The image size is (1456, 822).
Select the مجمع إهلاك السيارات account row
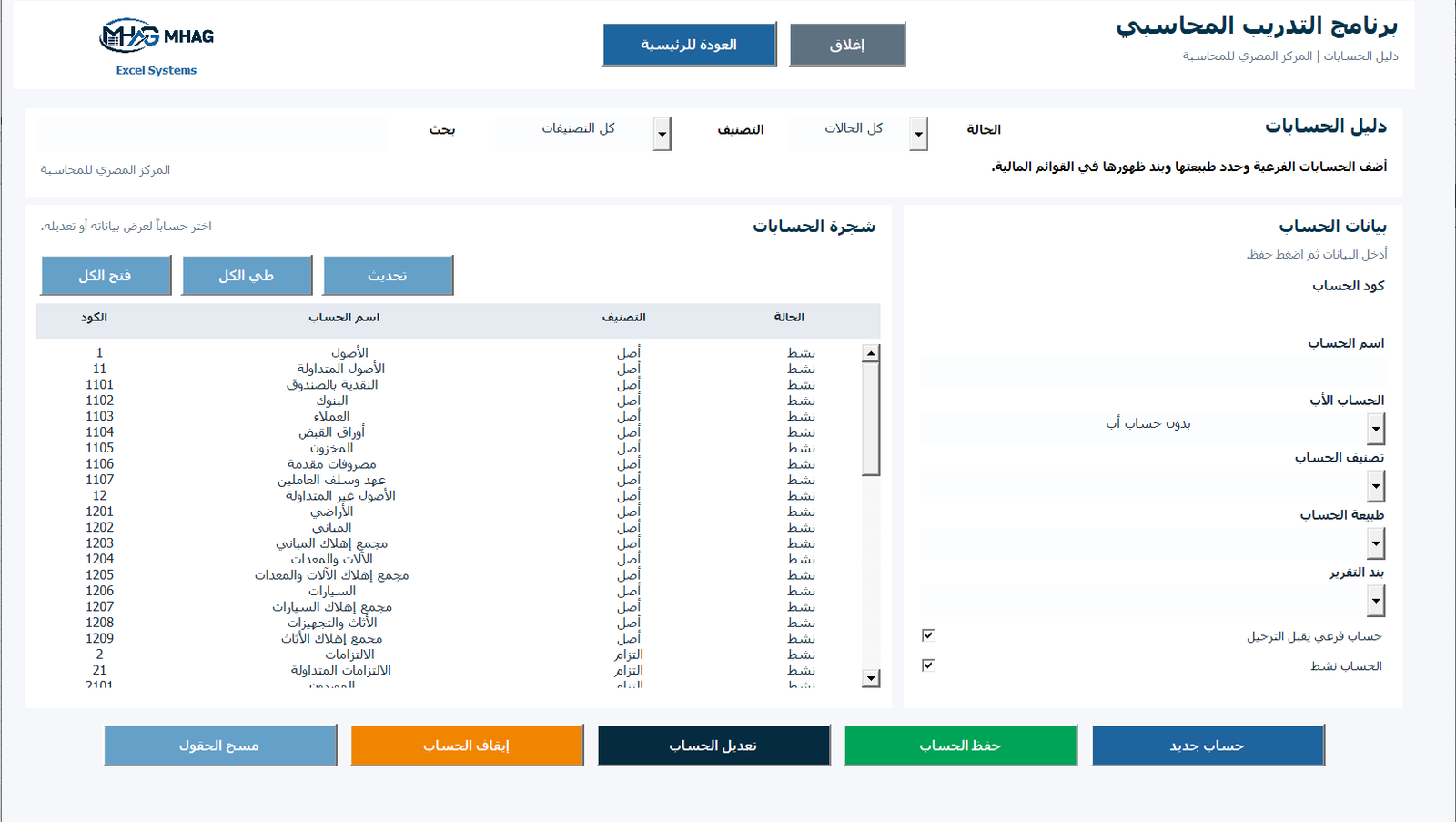450,607
